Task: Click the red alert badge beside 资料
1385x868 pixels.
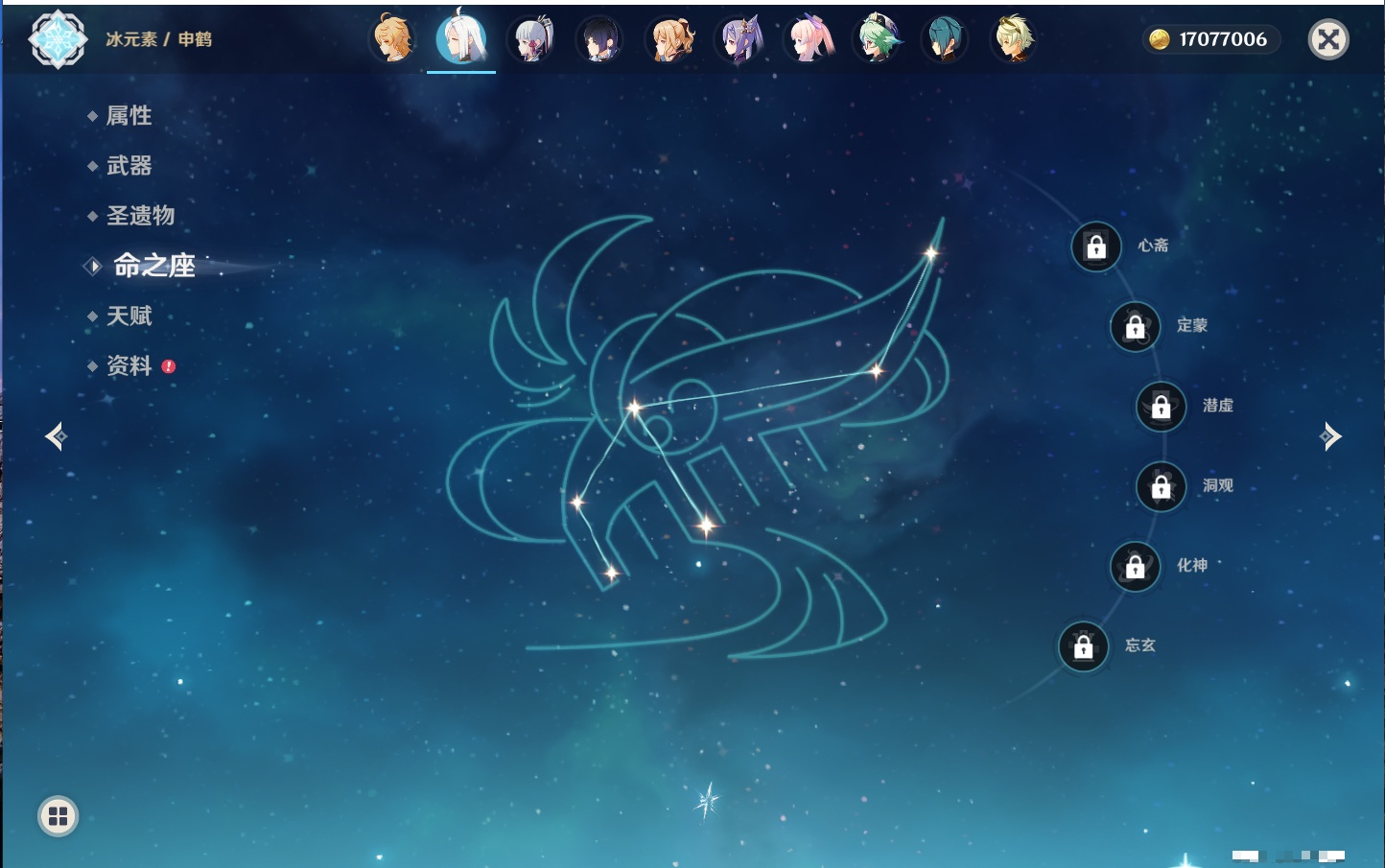Action: coord(169,366)
